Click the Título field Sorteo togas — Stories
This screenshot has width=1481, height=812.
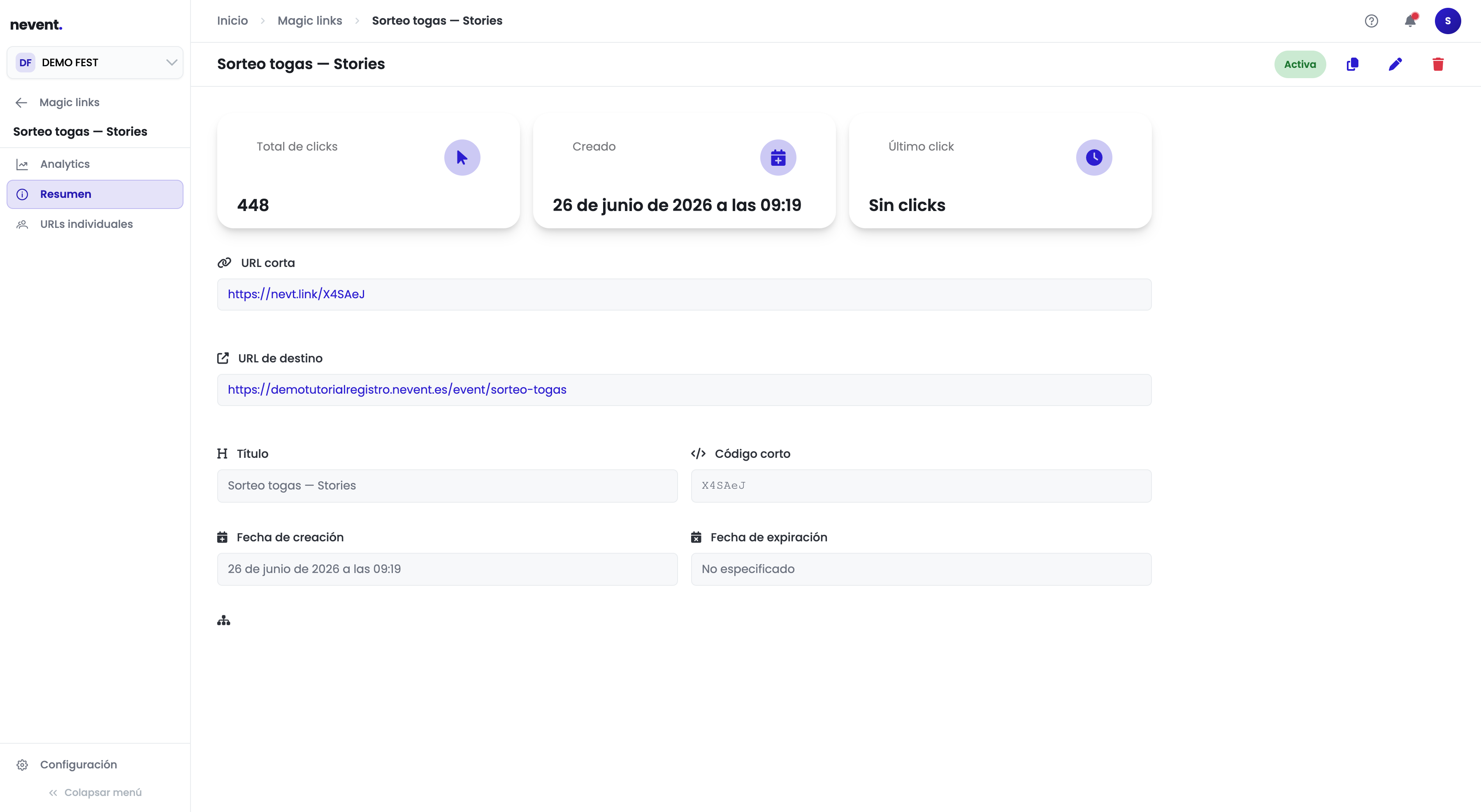pos(447,485)
